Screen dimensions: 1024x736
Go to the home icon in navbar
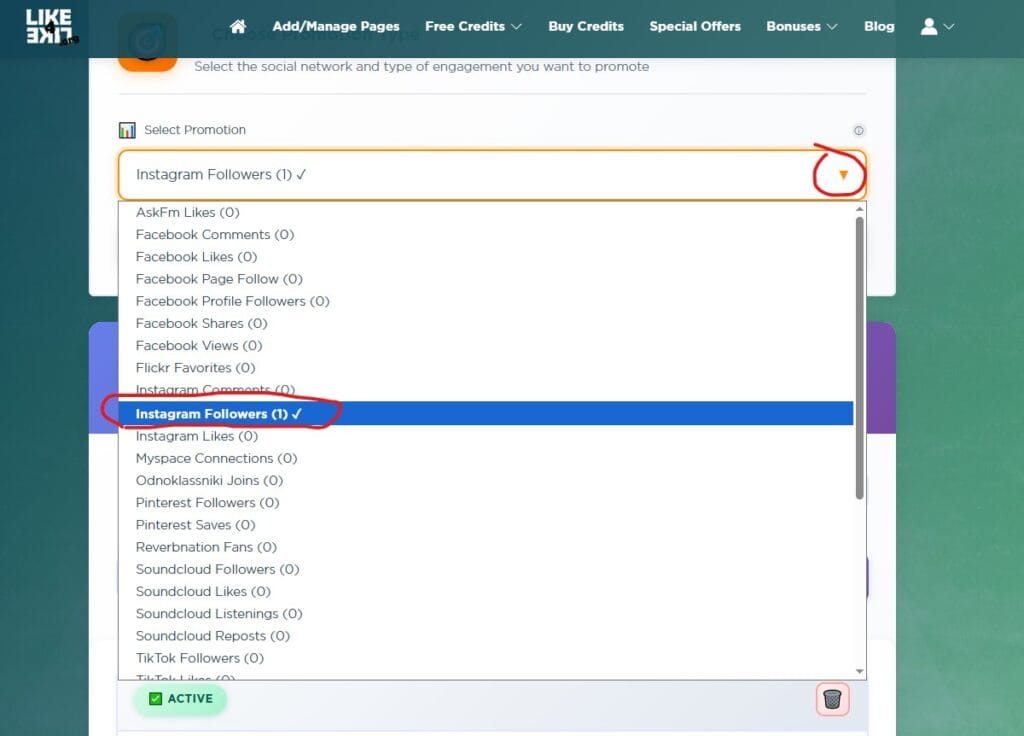tap(238, 26)
